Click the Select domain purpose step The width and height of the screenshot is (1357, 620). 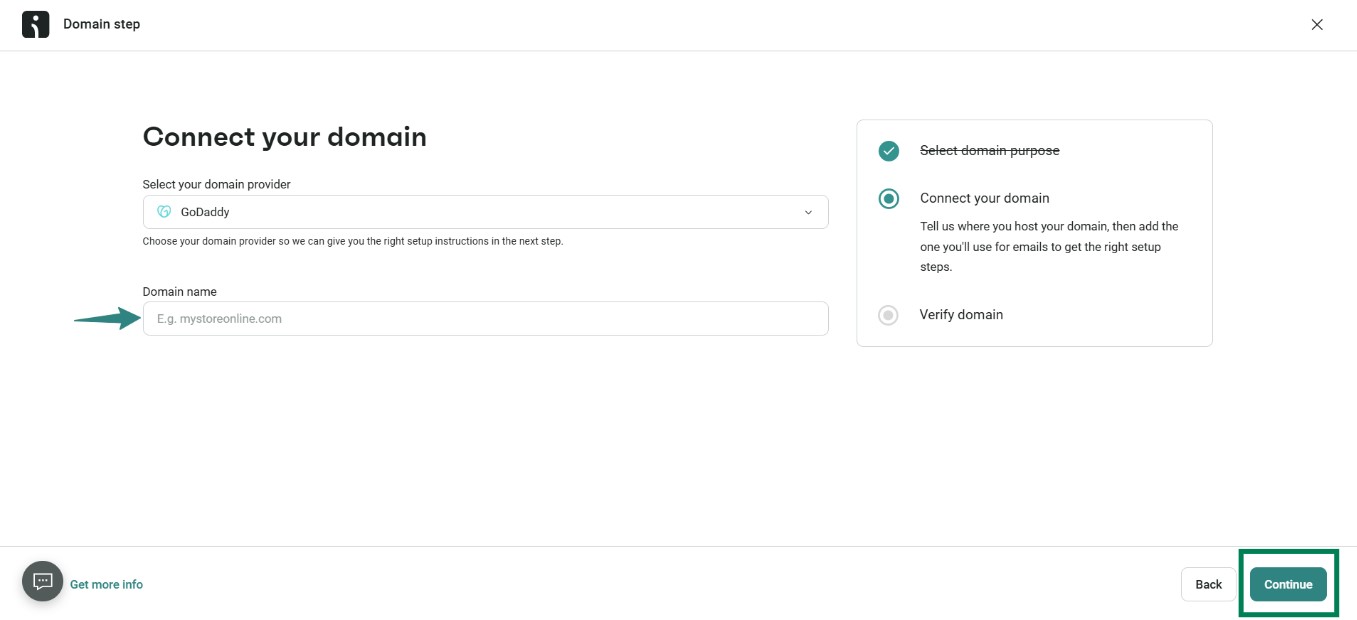click(989, 150)
